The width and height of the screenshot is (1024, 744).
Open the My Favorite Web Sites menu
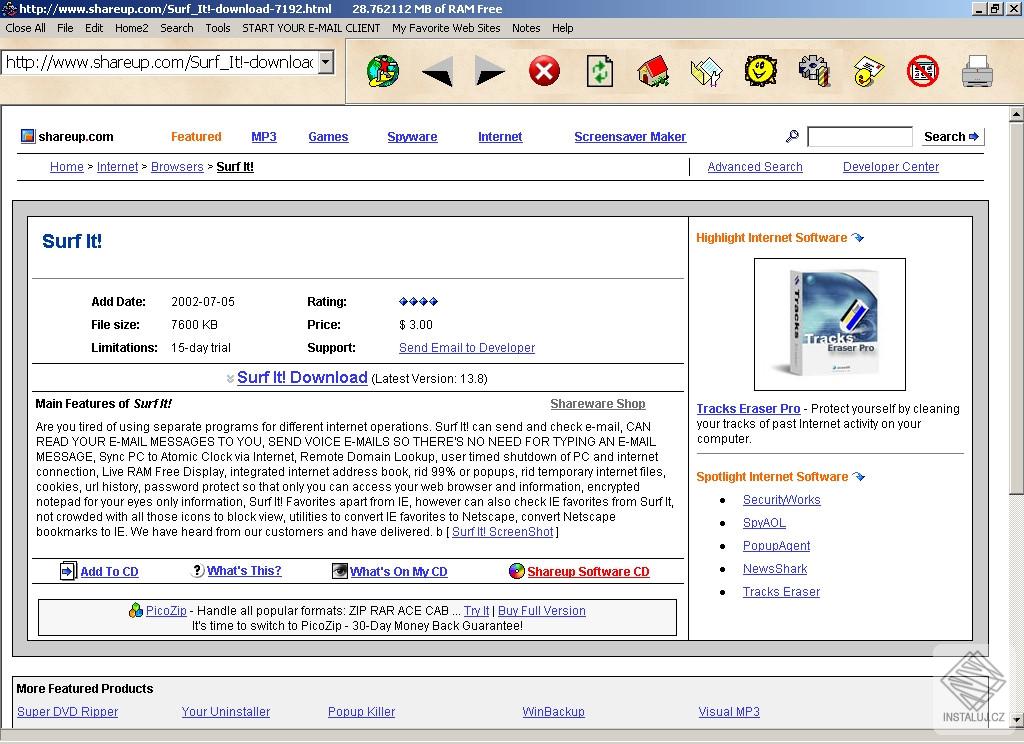(x=446, y=28)
